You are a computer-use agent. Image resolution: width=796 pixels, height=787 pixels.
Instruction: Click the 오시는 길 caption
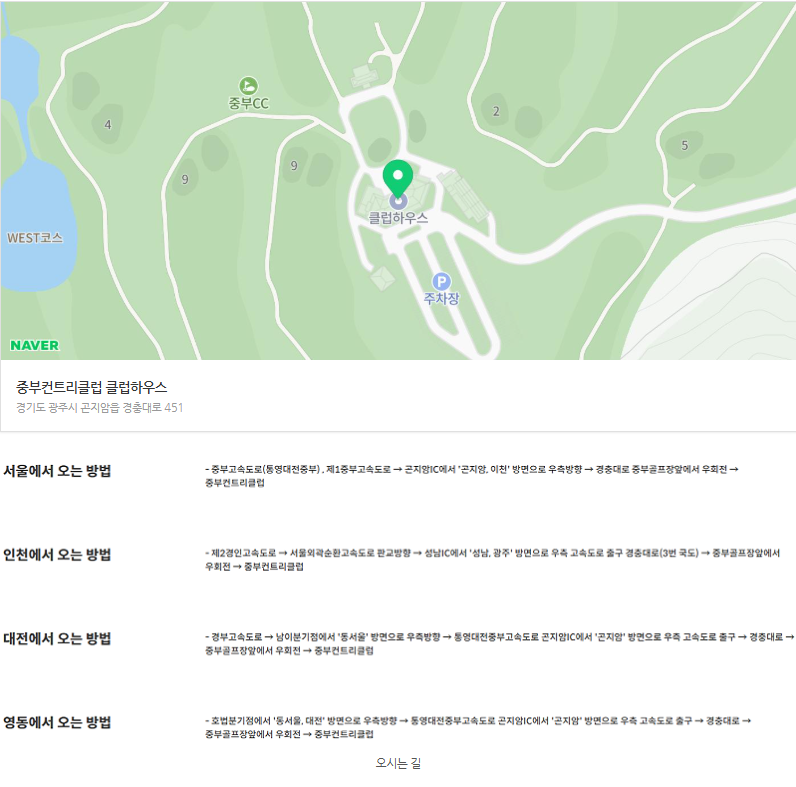(398, 763)
